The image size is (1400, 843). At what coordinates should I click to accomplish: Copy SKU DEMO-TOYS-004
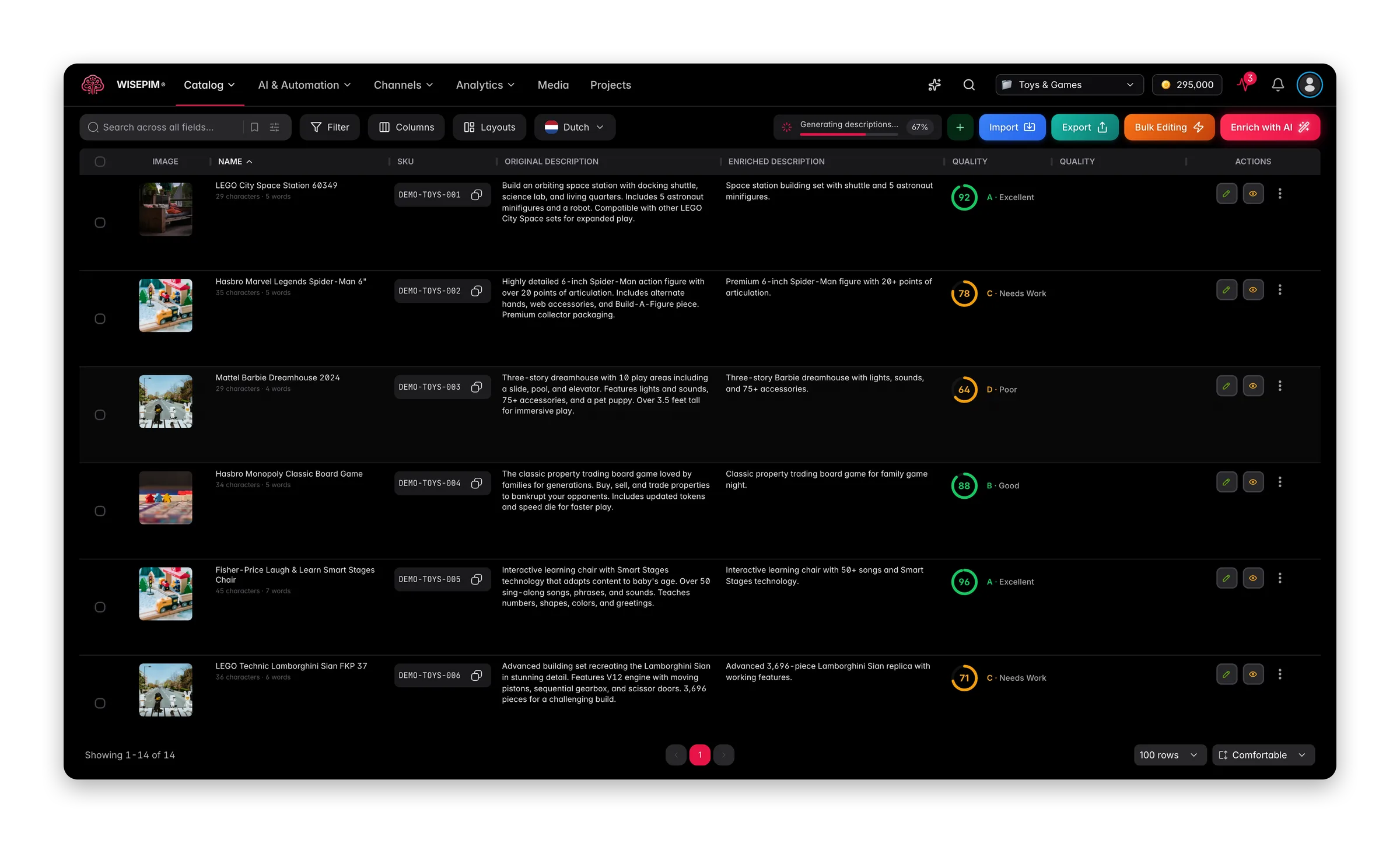(477, 483)
